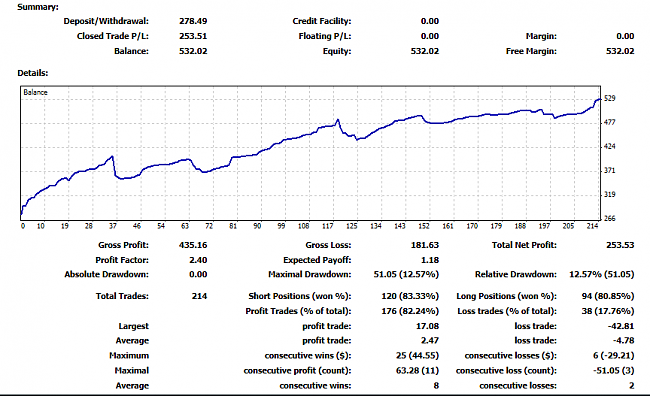Click the Equity value in summary
The width and height of the screenshot is (650, 396).
click(x=424, y=51)
